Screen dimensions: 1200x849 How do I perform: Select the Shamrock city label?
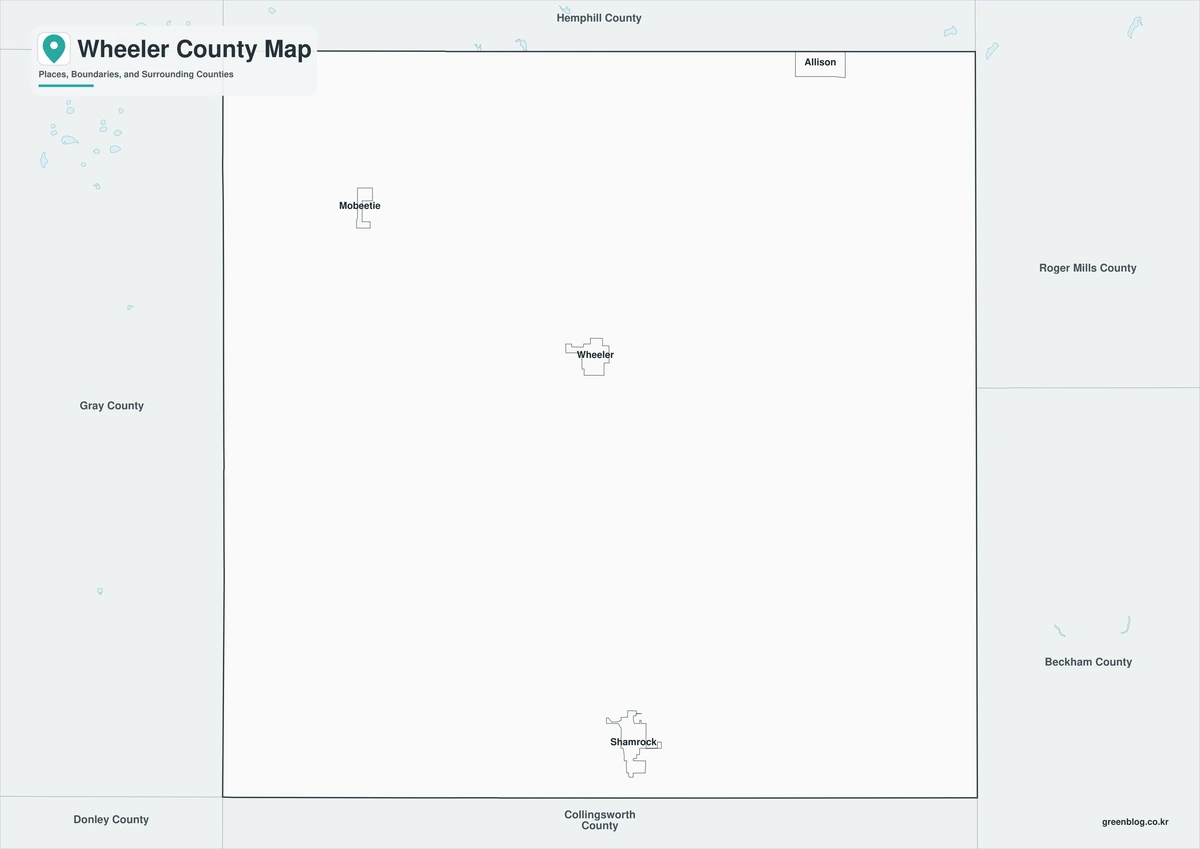[x=634, y=742]
